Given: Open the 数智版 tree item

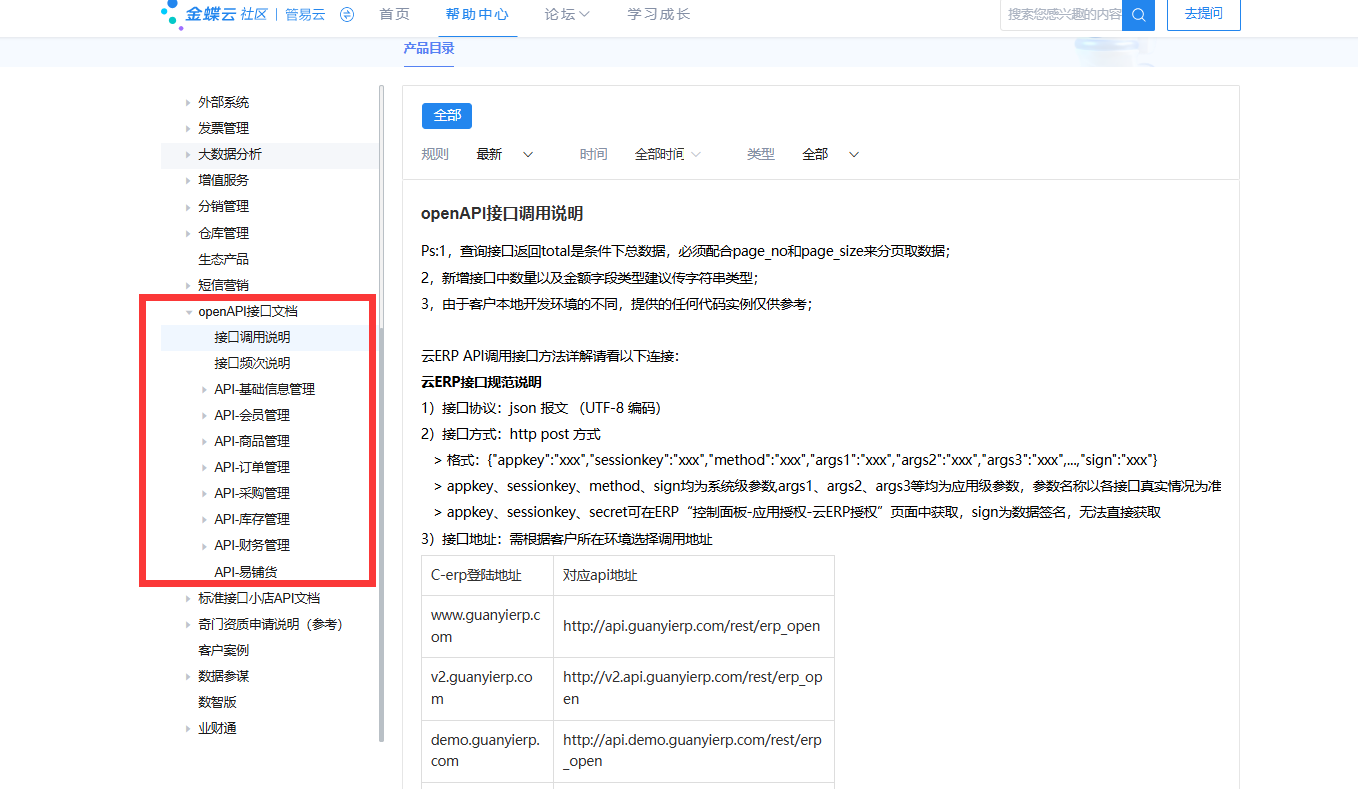Looking at the screenshot, I should 217,702.
